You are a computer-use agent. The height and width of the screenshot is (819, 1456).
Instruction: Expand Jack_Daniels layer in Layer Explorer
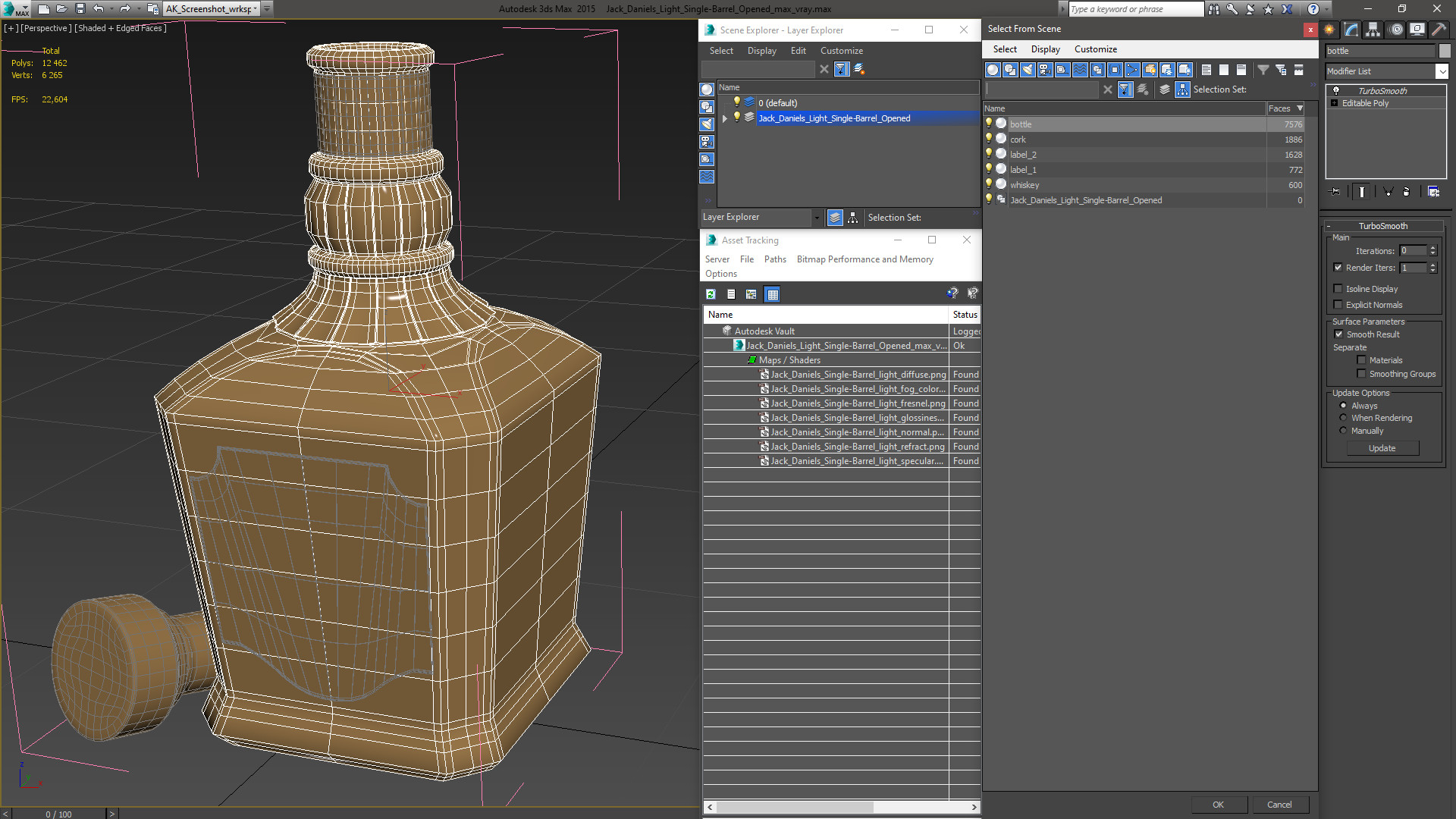point(725,118)
